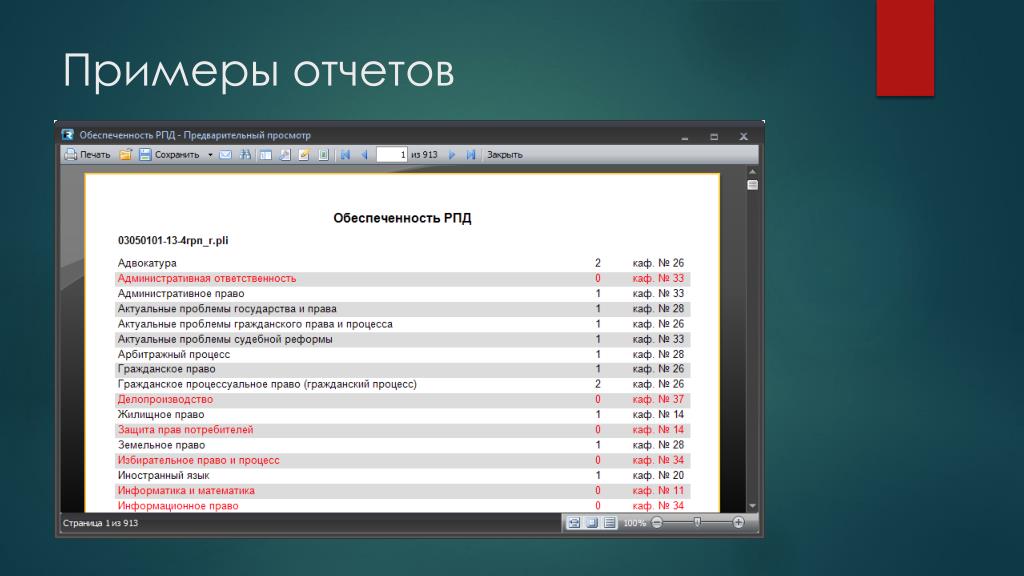Click the edit page pencil icon
The width and height of the screenshot is (1024, 576).
(x=304, y=155)
